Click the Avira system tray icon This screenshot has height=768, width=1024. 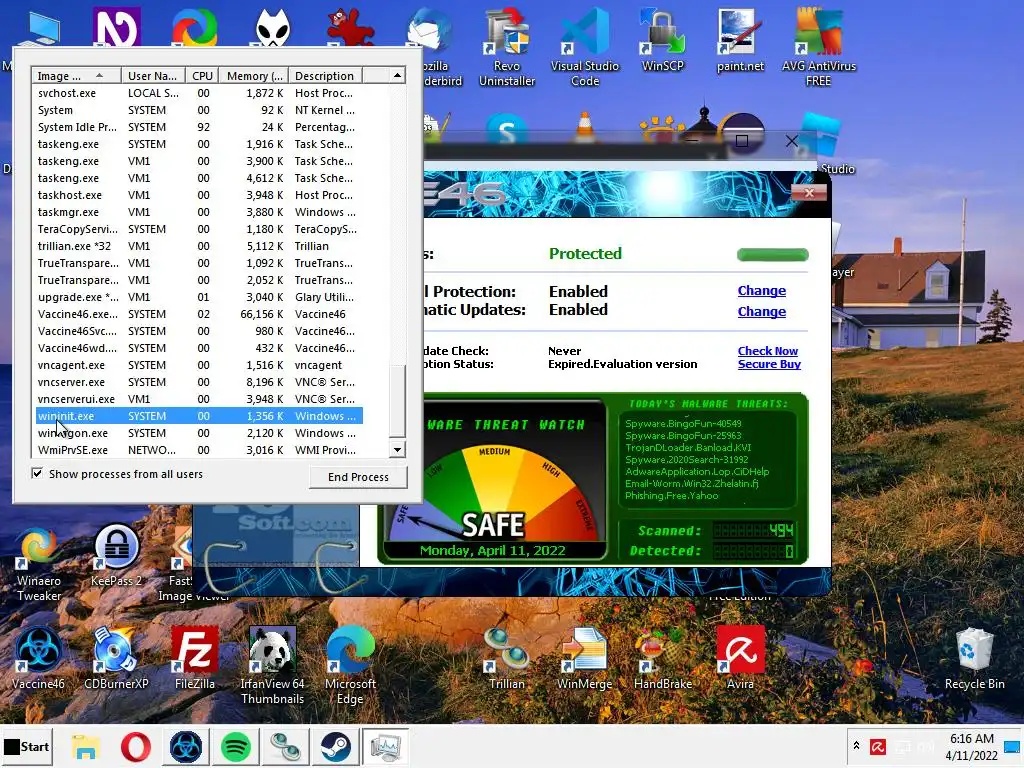coord(878,746)
